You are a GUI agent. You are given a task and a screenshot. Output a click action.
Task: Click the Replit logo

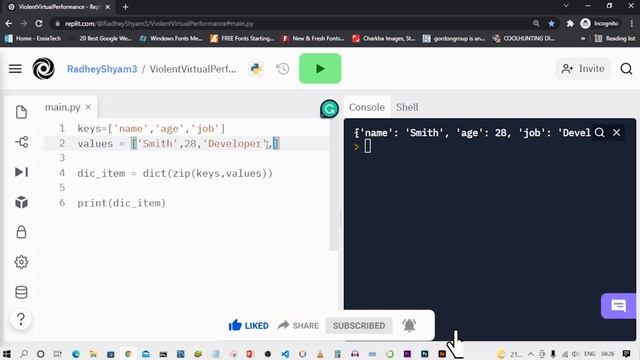pyautogui.click(x=43, y=69)
